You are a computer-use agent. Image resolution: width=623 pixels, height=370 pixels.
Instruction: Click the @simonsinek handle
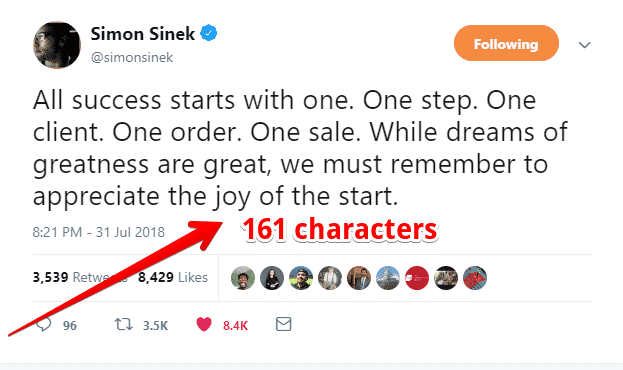point(132,58)
